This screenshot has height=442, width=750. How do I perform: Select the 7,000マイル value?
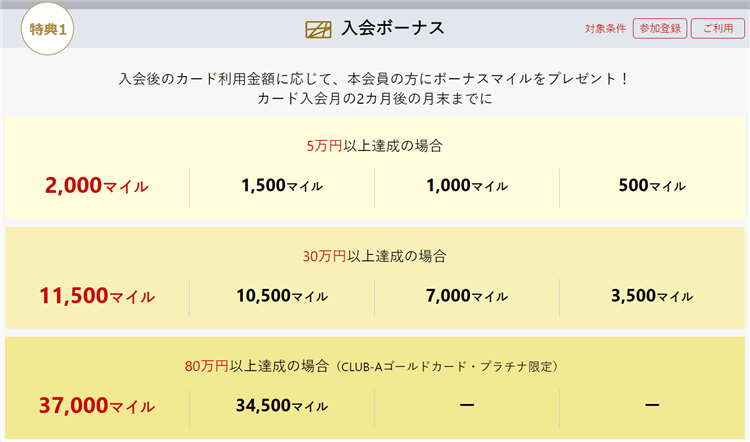coord(466,296)
